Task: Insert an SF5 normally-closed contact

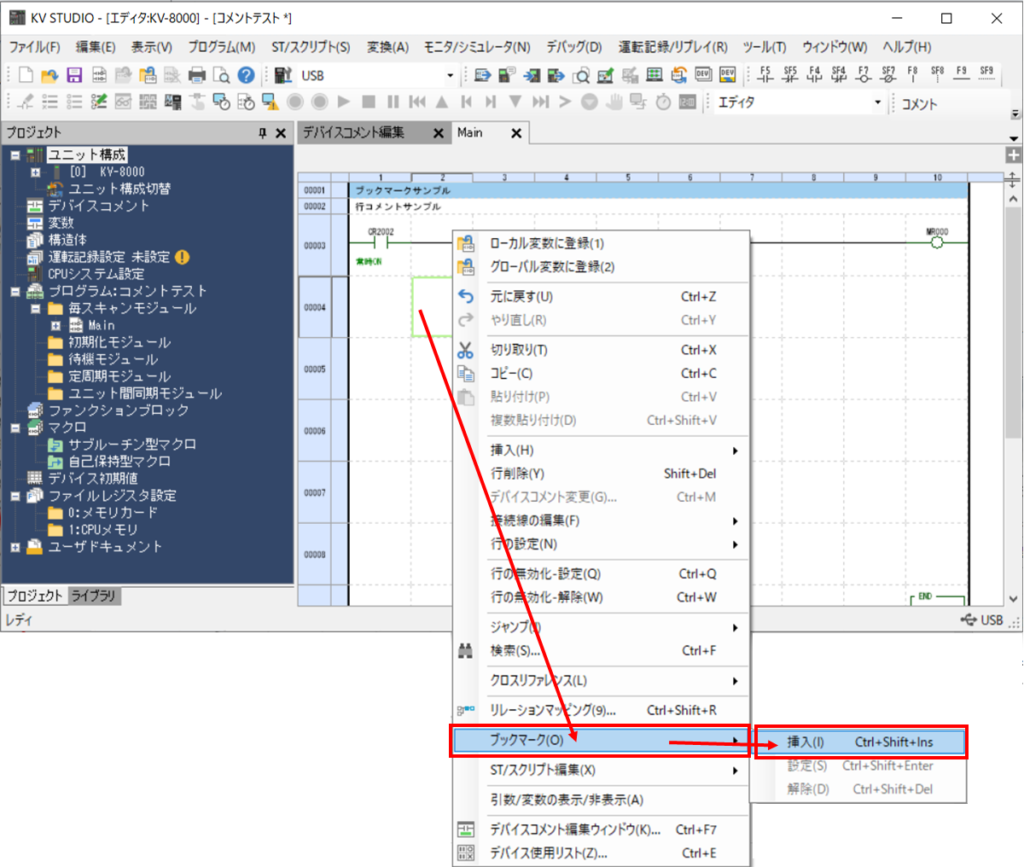Action: click(790, 74)
